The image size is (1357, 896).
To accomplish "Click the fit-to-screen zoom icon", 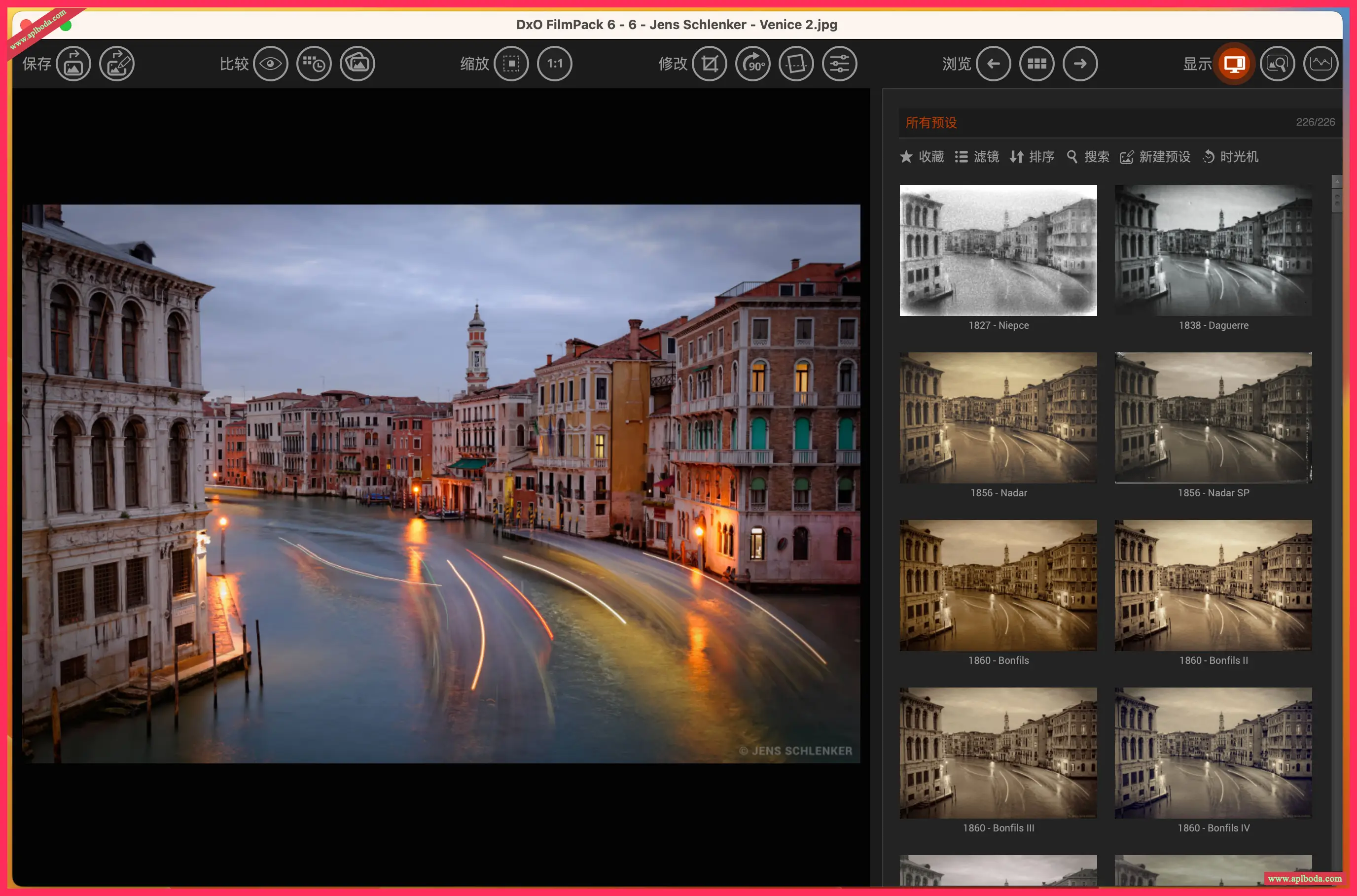I will [x=511, y=64].
